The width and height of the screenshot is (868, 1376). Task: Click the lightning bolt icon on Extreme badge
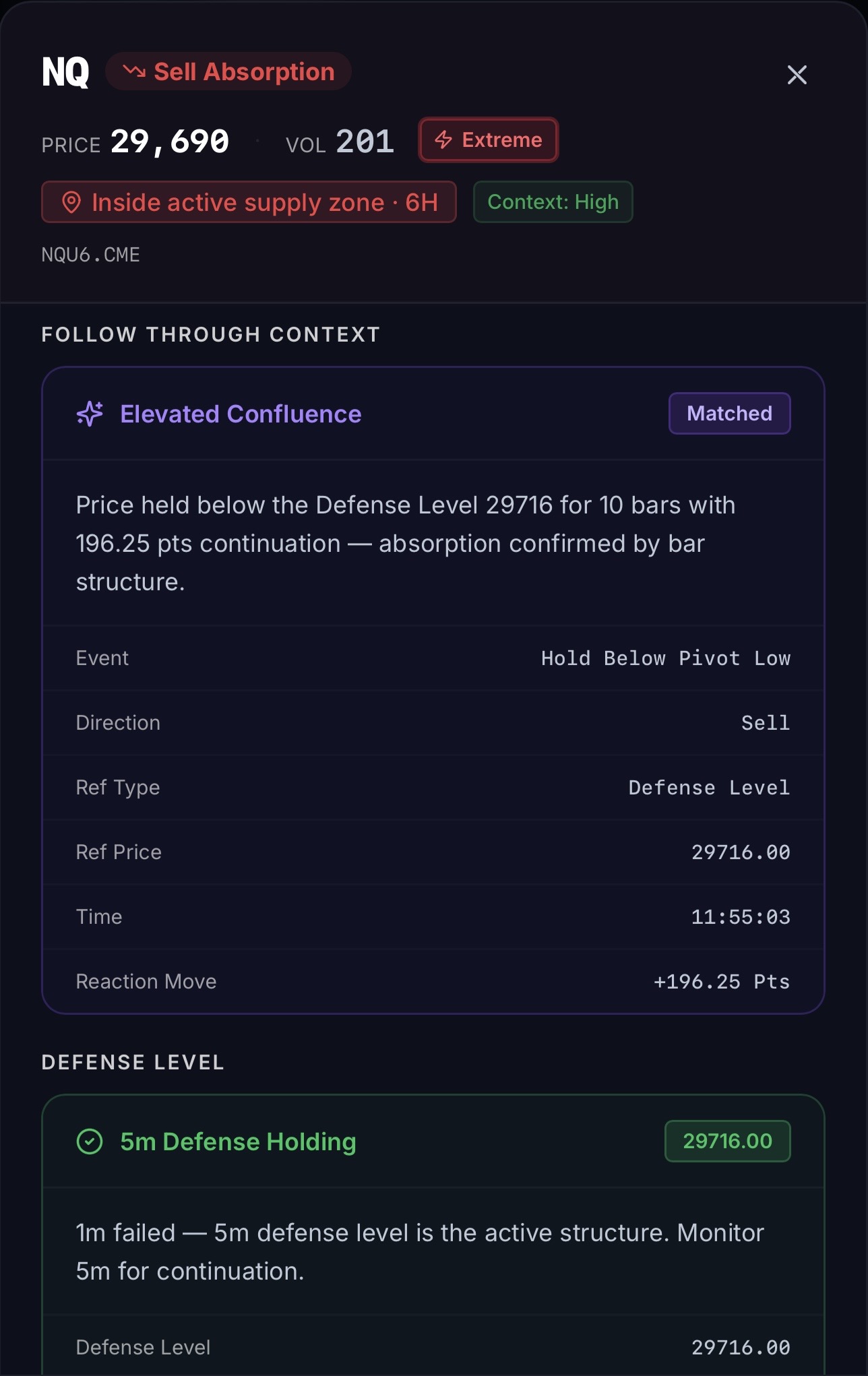(x=443, y=140)
